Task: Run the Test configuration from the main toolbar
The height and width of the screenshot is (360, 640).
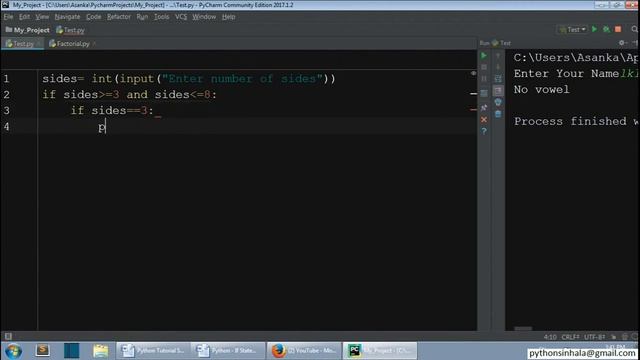Action: point(594,29)
